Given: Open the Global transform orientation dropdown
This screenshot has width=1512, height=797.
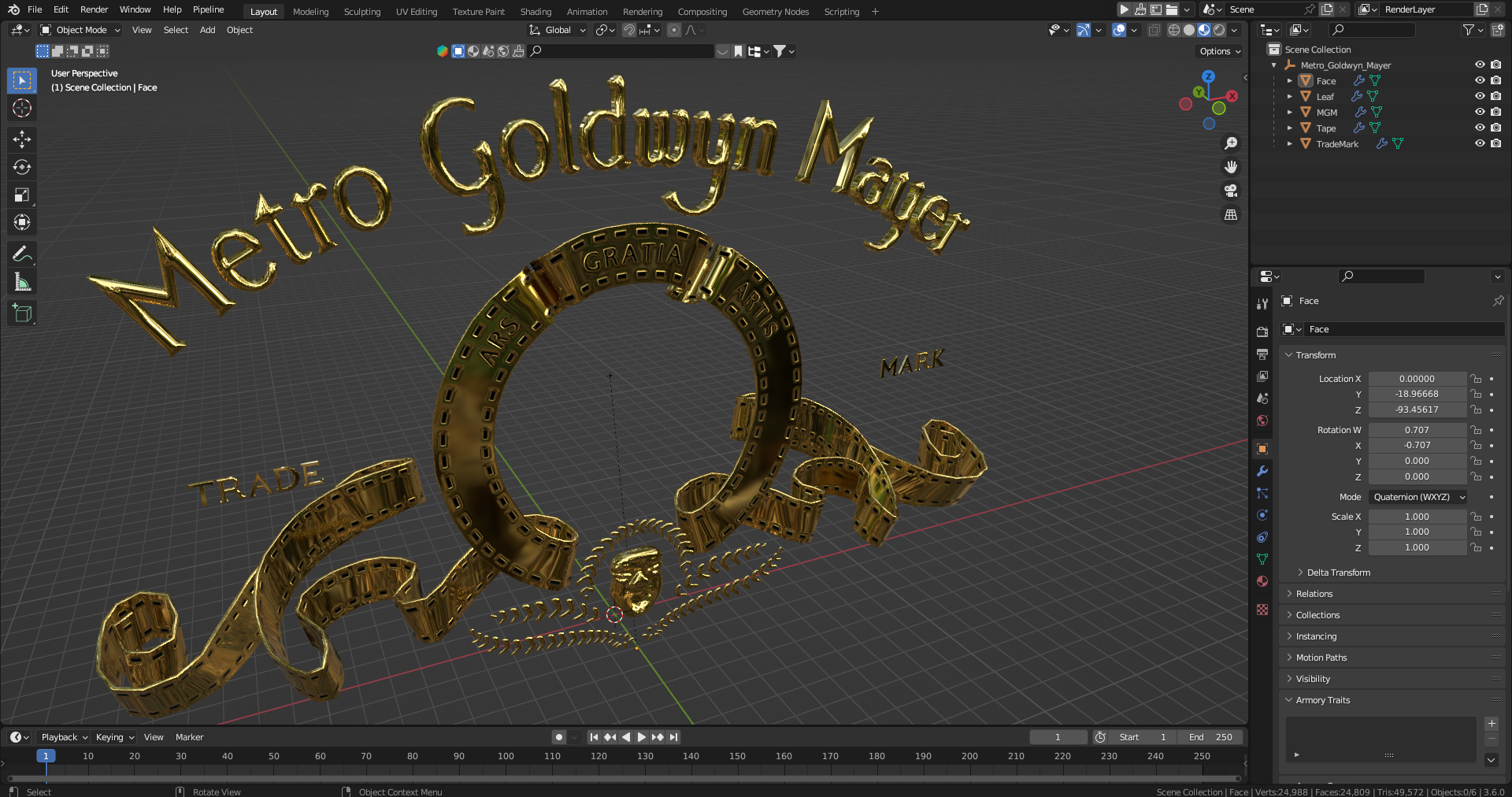Looking at the screenshot, I should (558, 30).
